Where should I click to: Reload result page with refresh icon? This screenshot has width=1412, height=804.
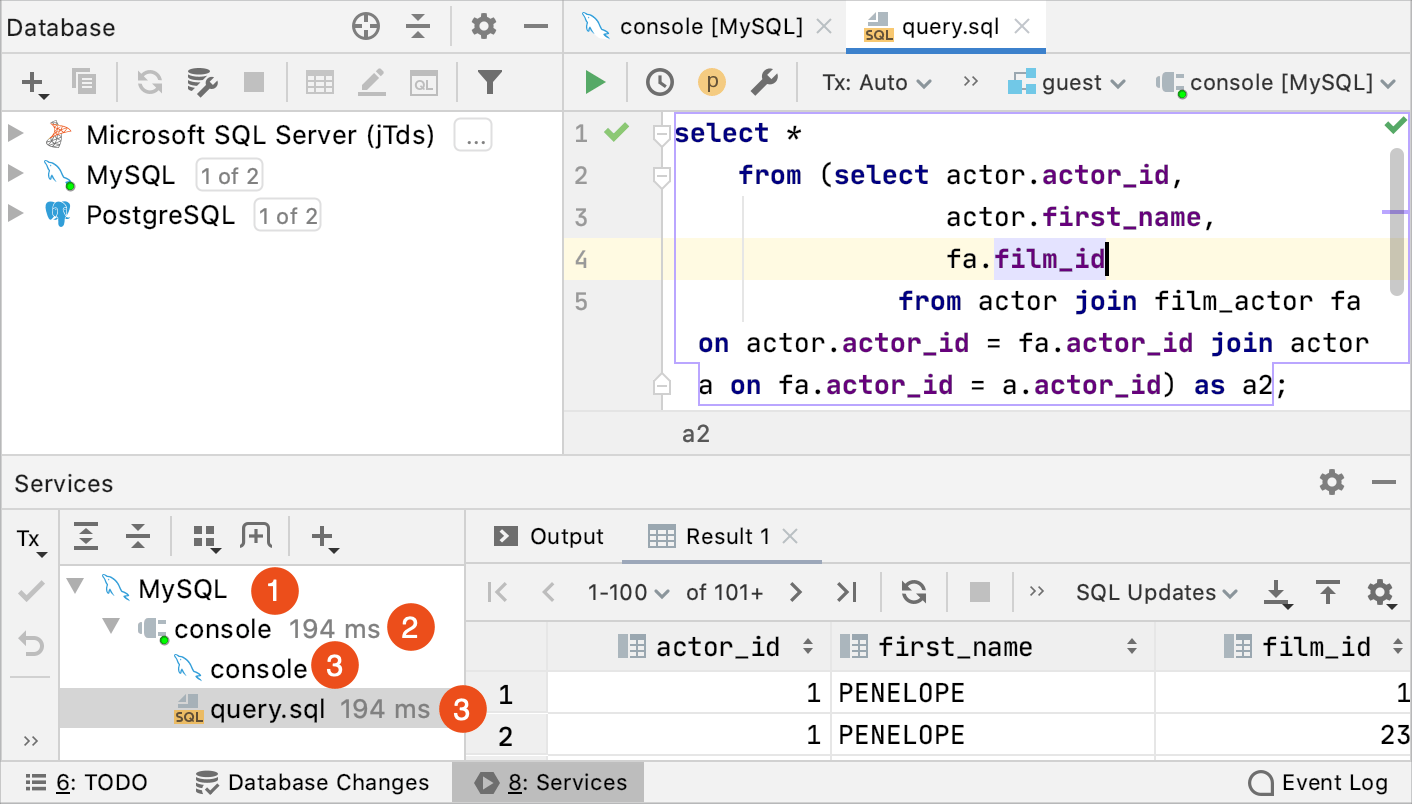click(914, 592)
